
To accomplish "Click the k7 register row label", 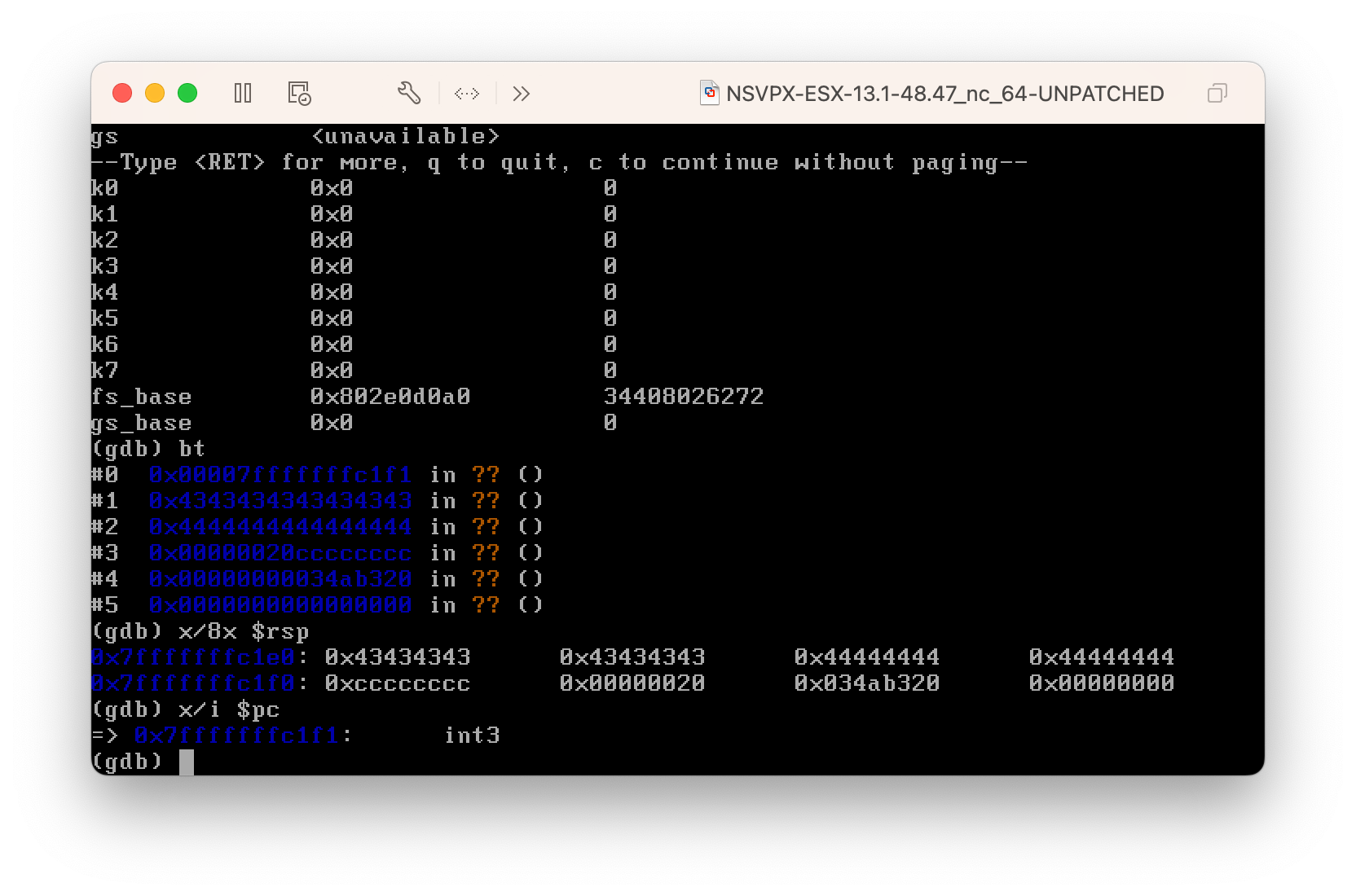I will point(105,371).
